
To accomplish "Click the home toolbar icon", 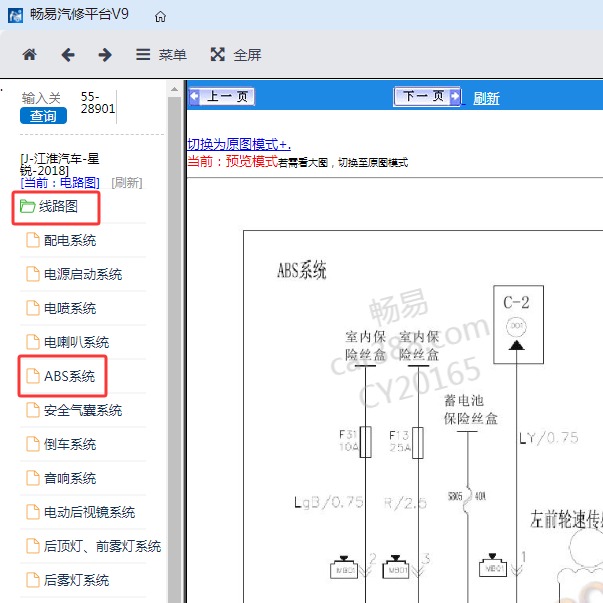I will (30, 55).
